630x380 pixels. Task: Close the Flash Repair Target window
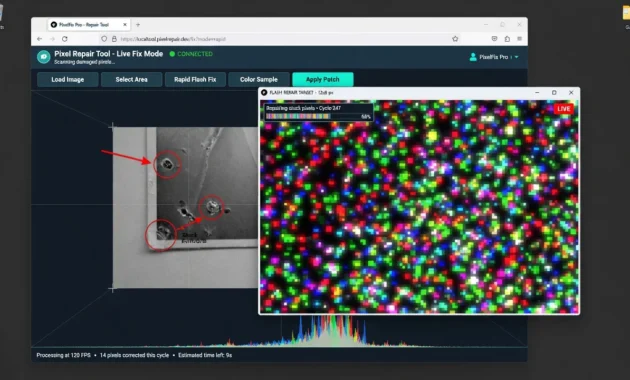pyautogui.click(x=571, y=92)
